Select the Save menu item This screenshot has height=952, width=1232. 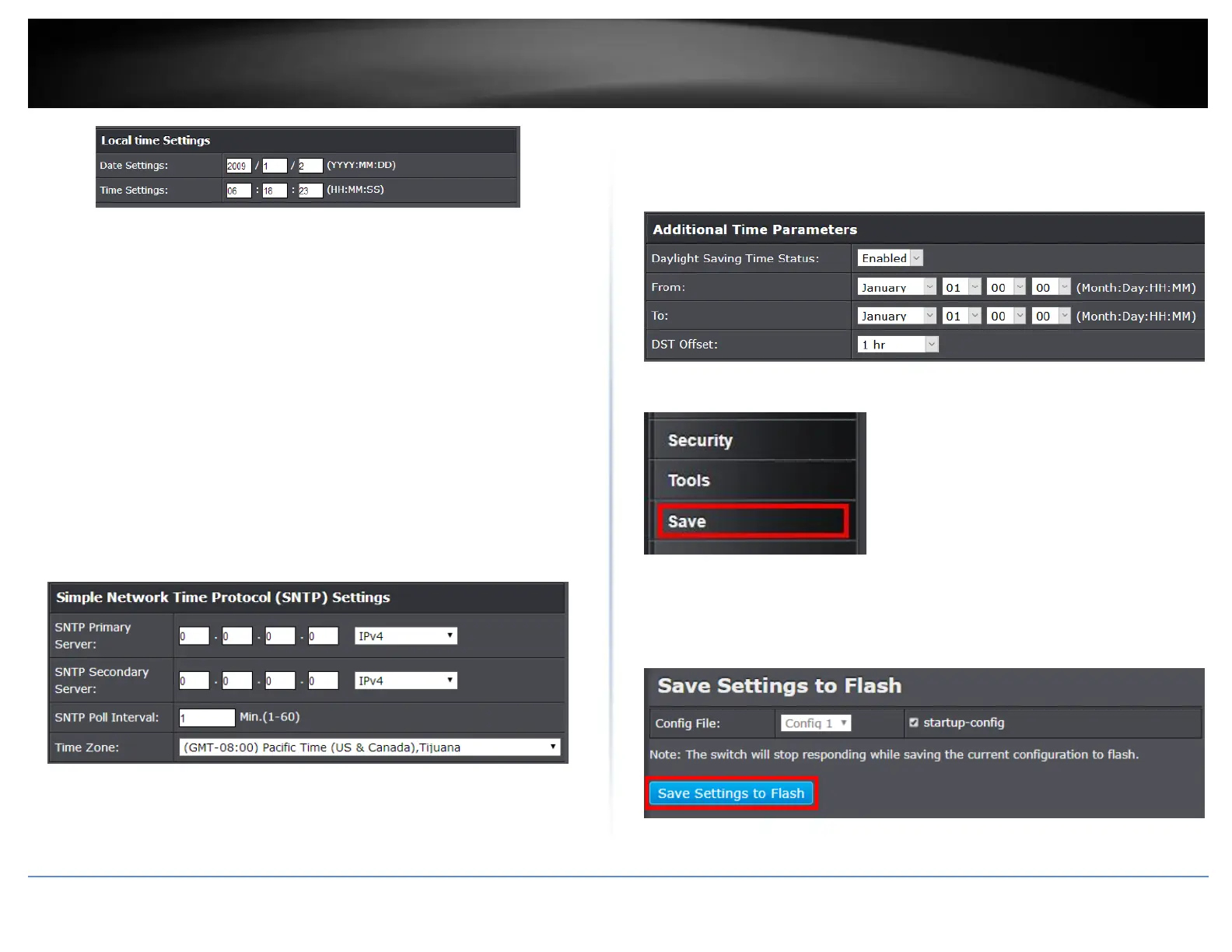pos(753,521)
